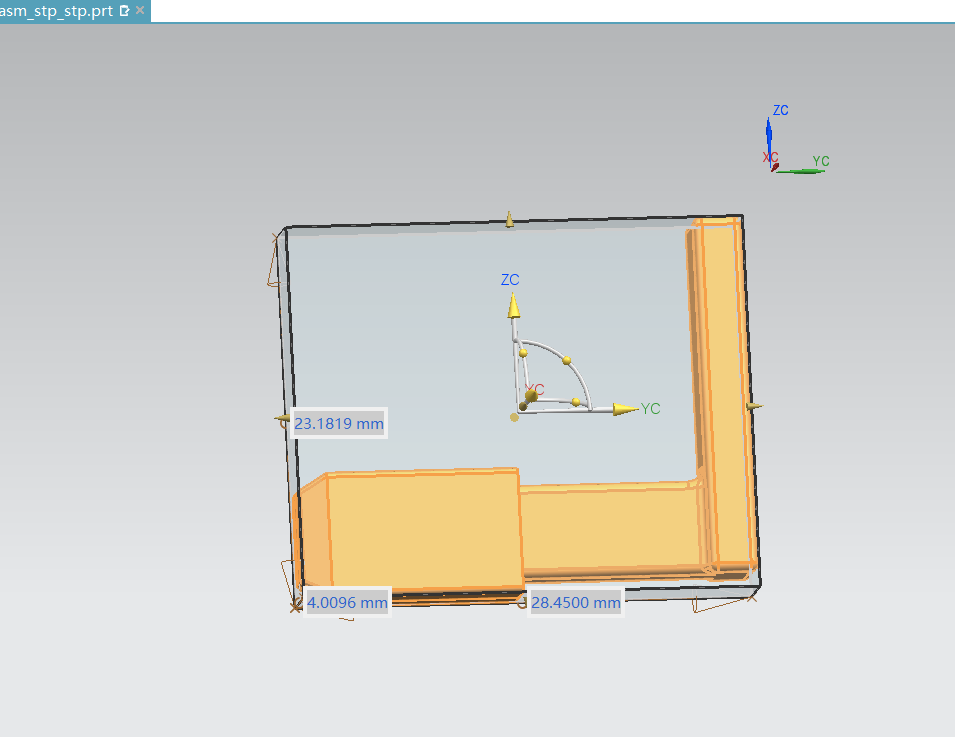This screenshot has height=737, width=955.
Task: Click the float-window icon on the part tab
Action: click(124, 11)
